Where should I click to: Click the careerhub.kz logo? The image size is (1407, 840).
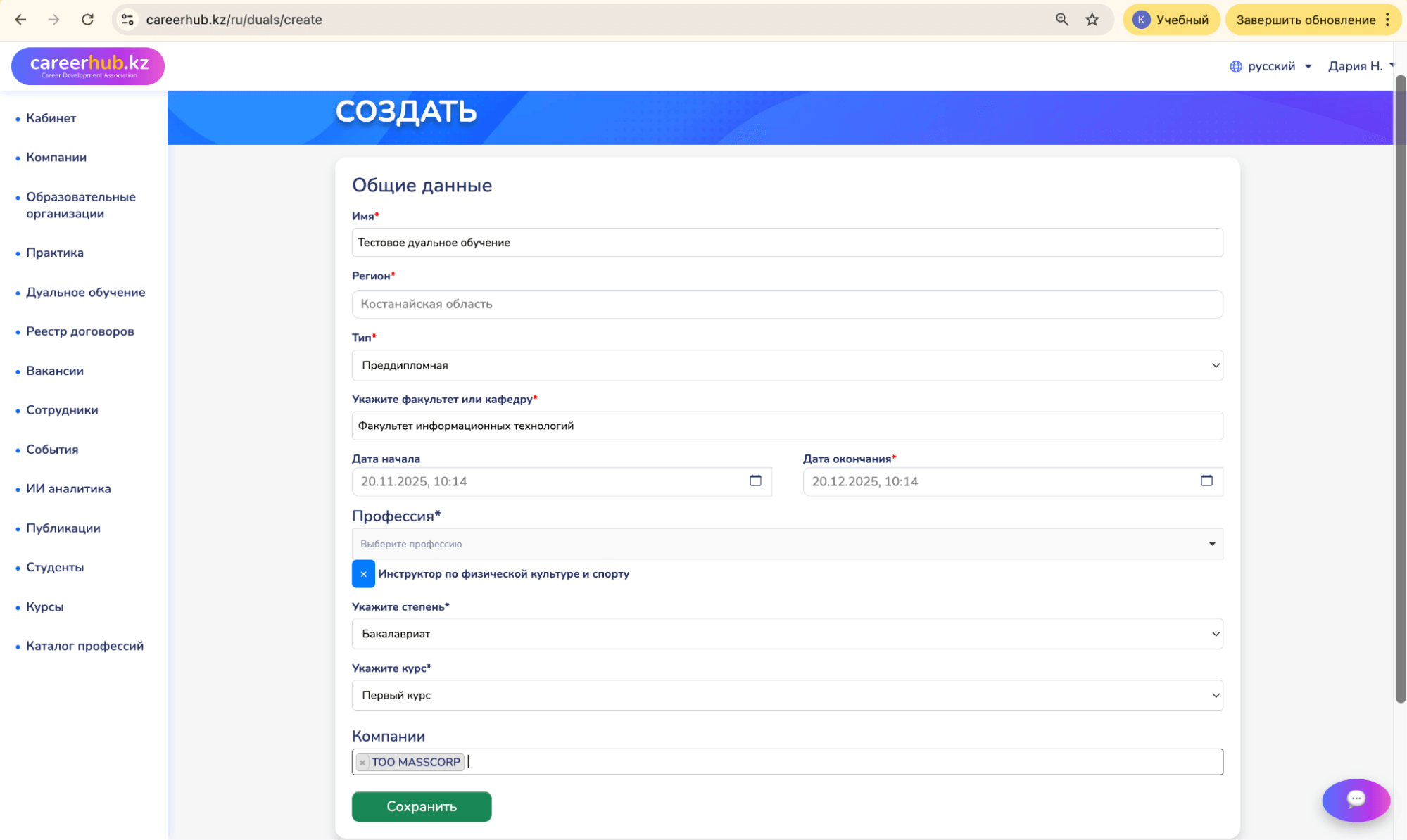tap(88, 66)
